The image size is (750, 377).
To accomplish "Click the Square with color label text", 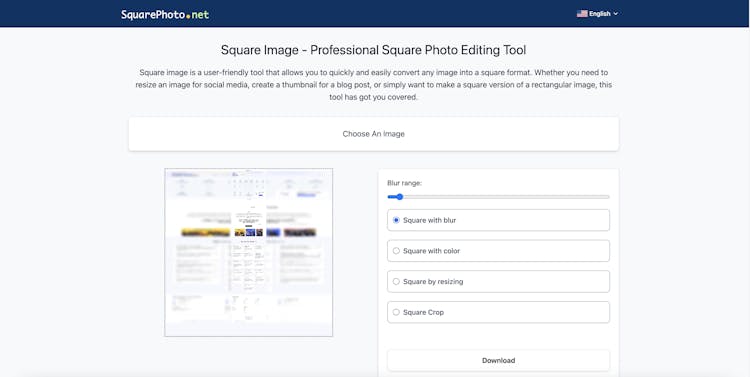I will [x=431, y=251].
